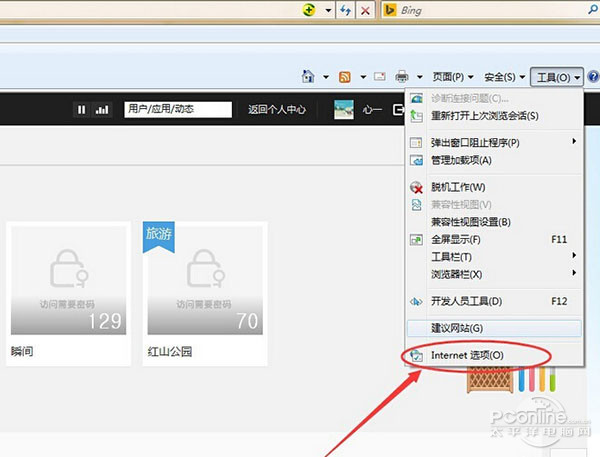Click the 瞬间 album title
This screenshot has width=600, height=457.
click(22, 351)
